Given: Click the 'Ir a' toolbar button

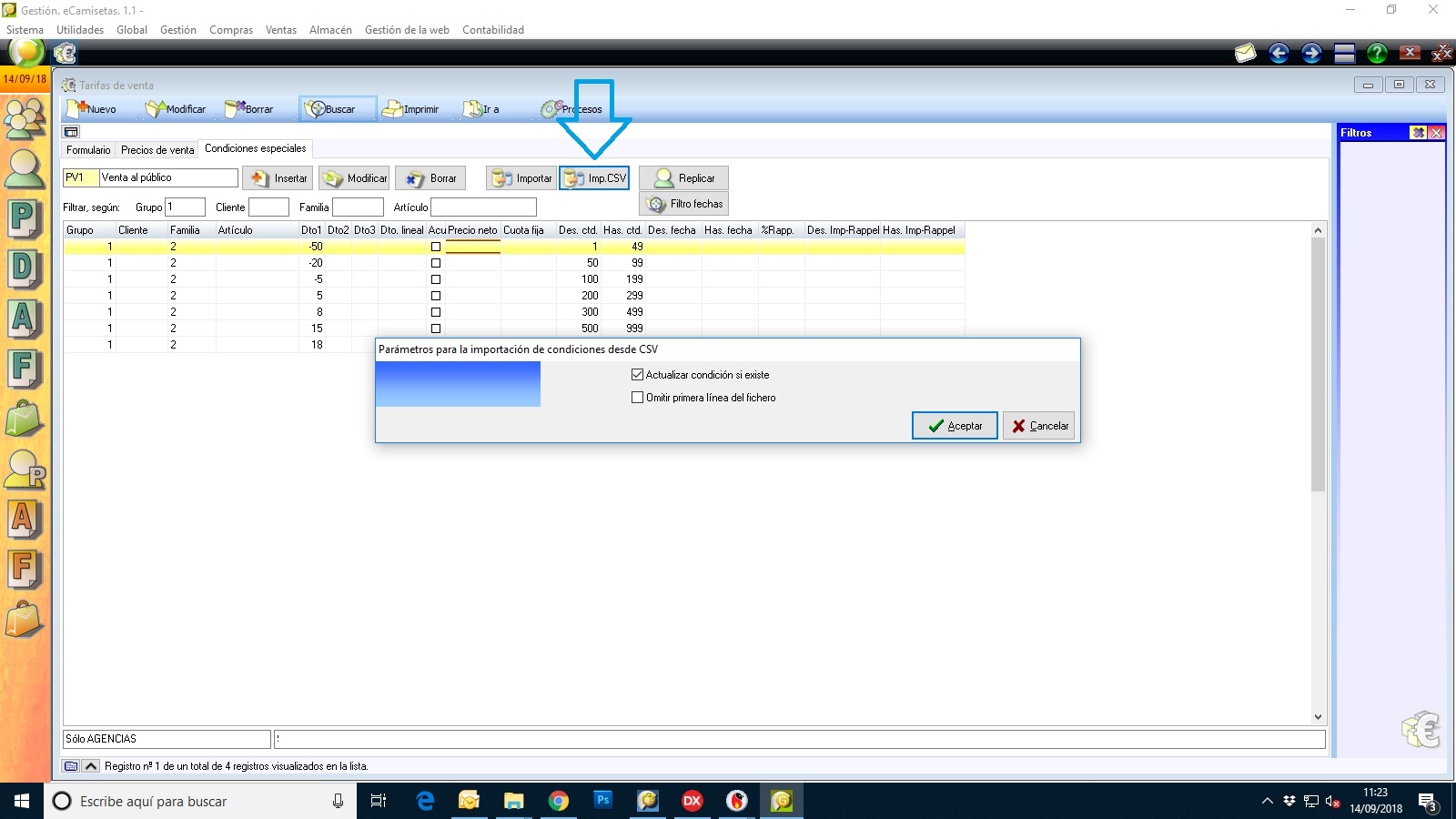Looking at the screenshot, I should [x=482, y=109].
